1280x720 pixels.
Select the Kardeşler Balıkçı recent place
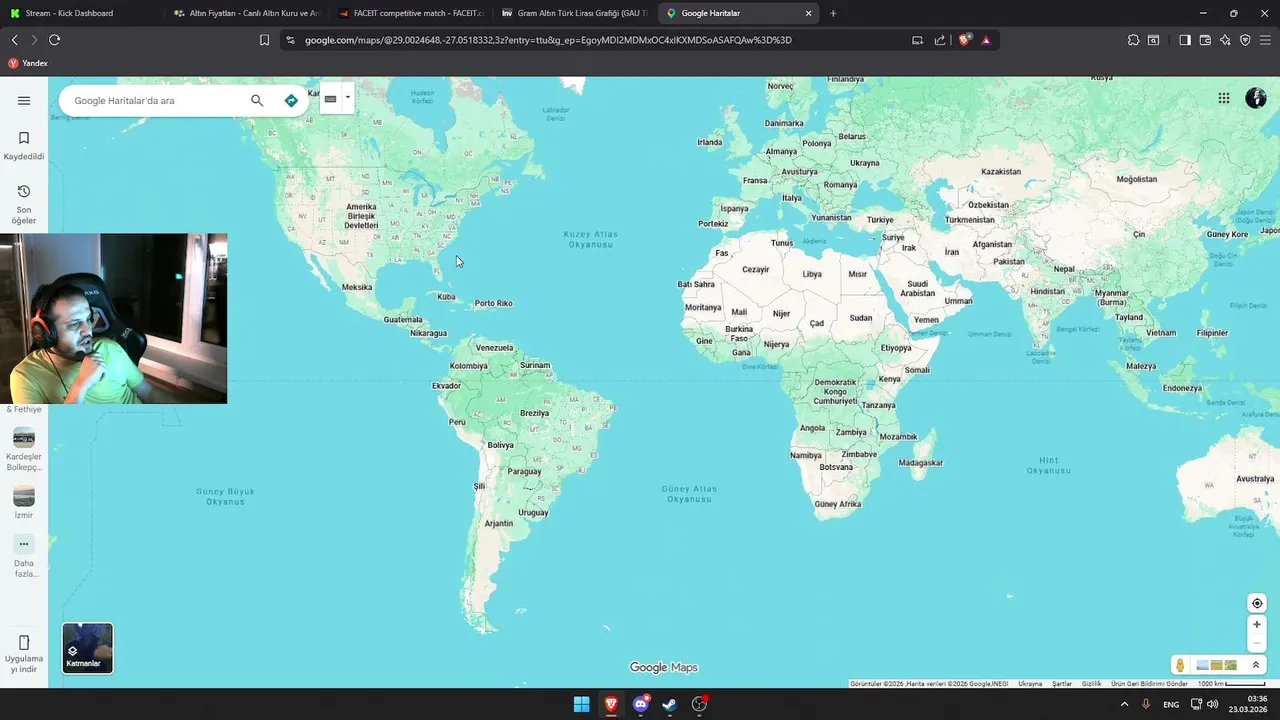tap(24, 449)
